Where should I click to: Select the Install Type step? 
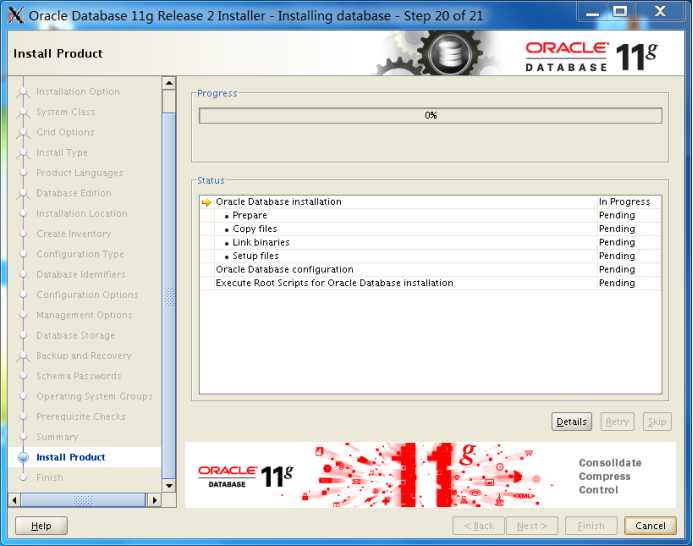pos(62,153)
